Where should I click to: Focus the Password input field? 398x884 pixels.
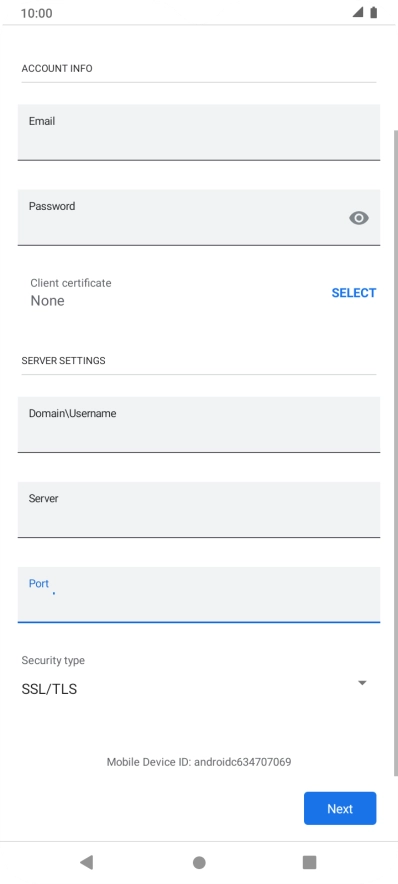(198, 217)
